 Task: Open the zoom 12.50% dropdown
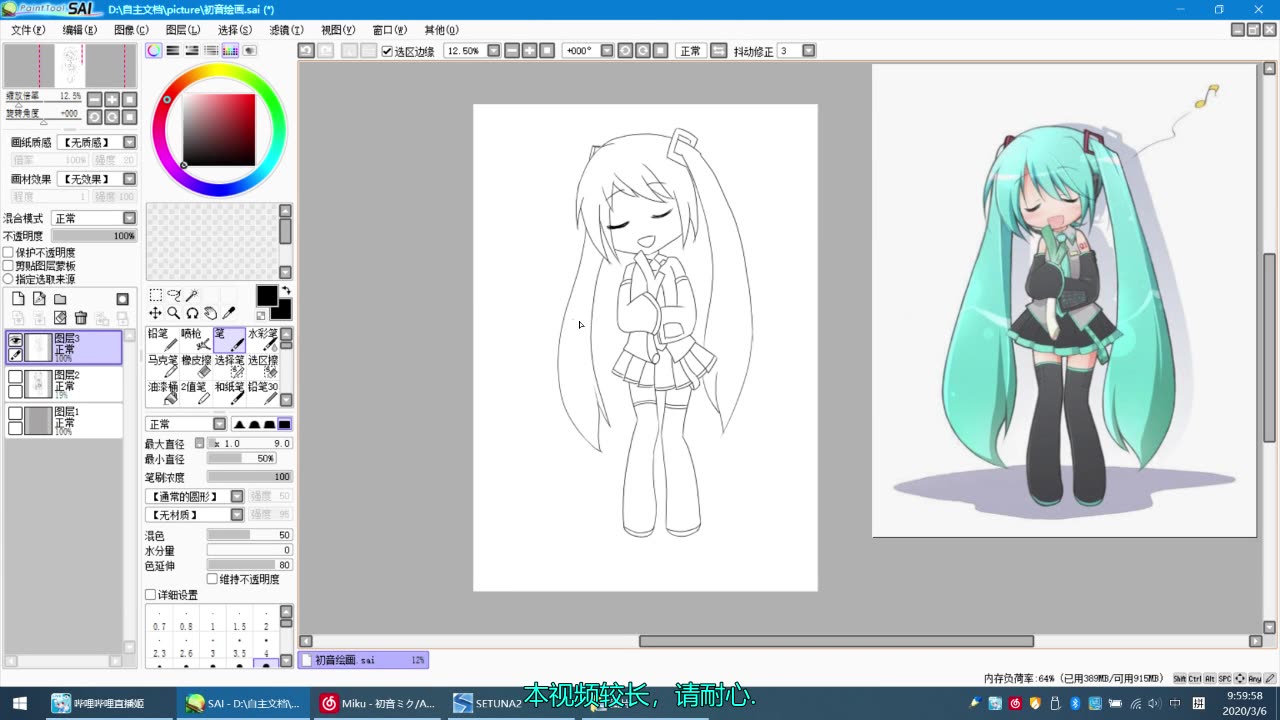point(493,51)
